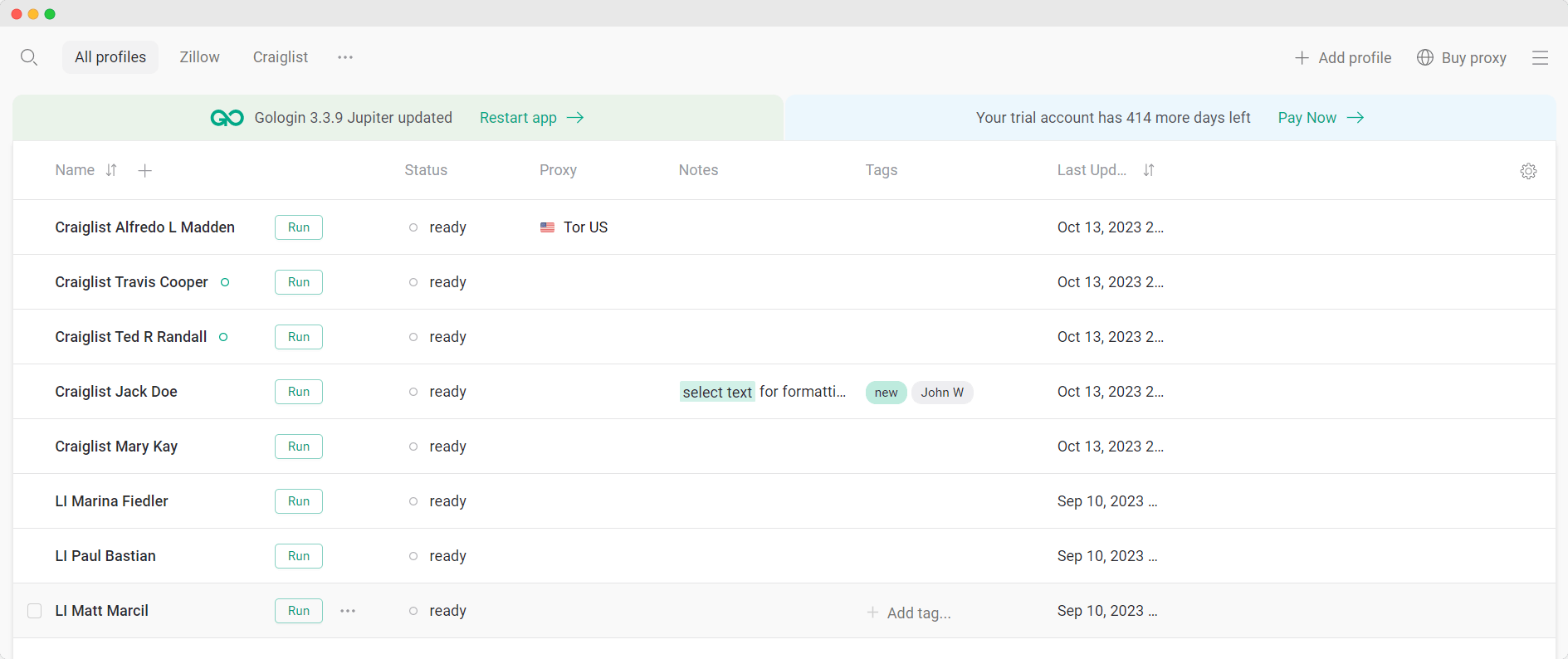Screen dimensions: 1568x659
Task: Switch to the Zillow folder tab
Action: 199,57
